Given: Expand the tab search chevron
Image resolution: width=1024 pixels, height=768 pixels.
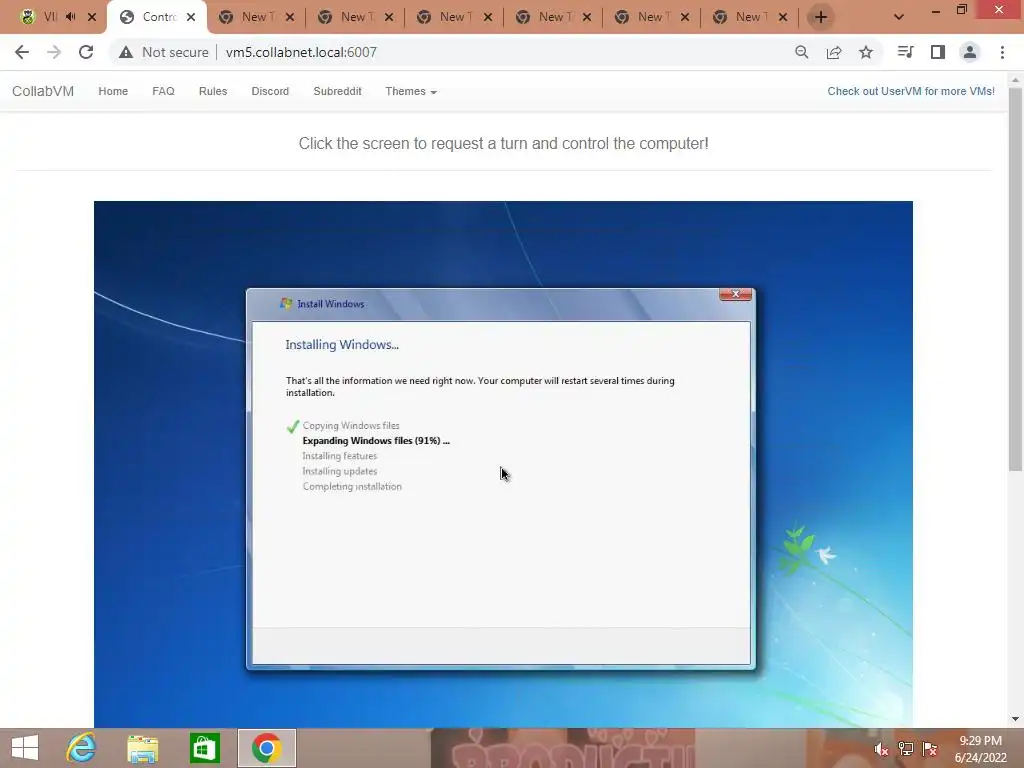Looking at the screenshot, I should (899, 17).
